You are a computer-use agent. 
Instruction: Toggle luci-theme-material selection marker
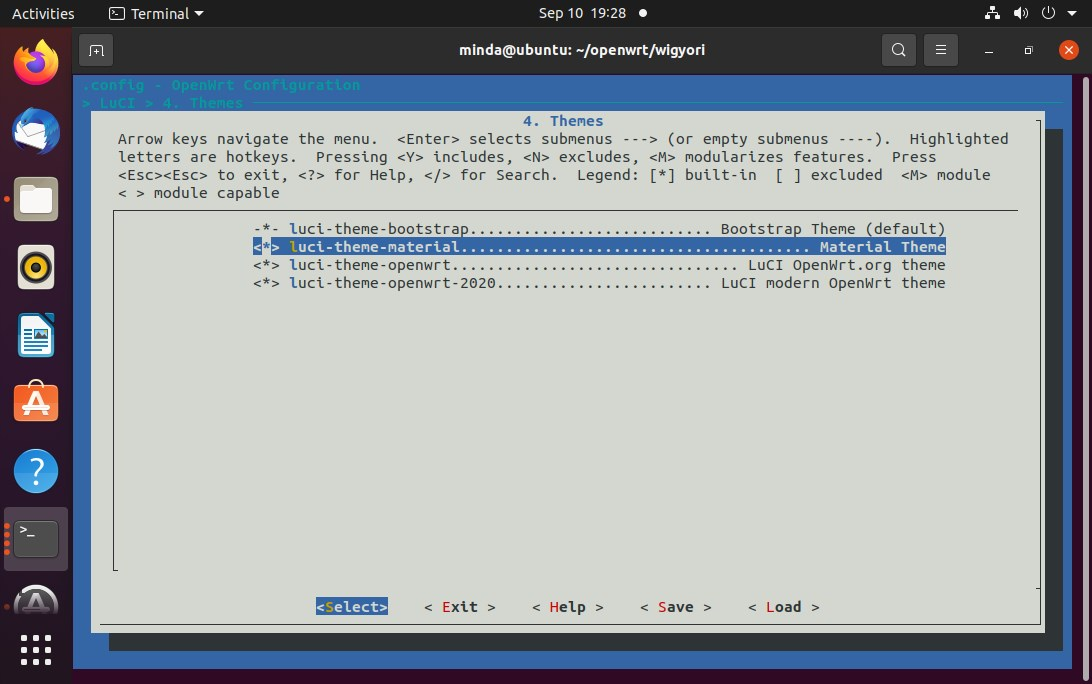pos(266,247)
